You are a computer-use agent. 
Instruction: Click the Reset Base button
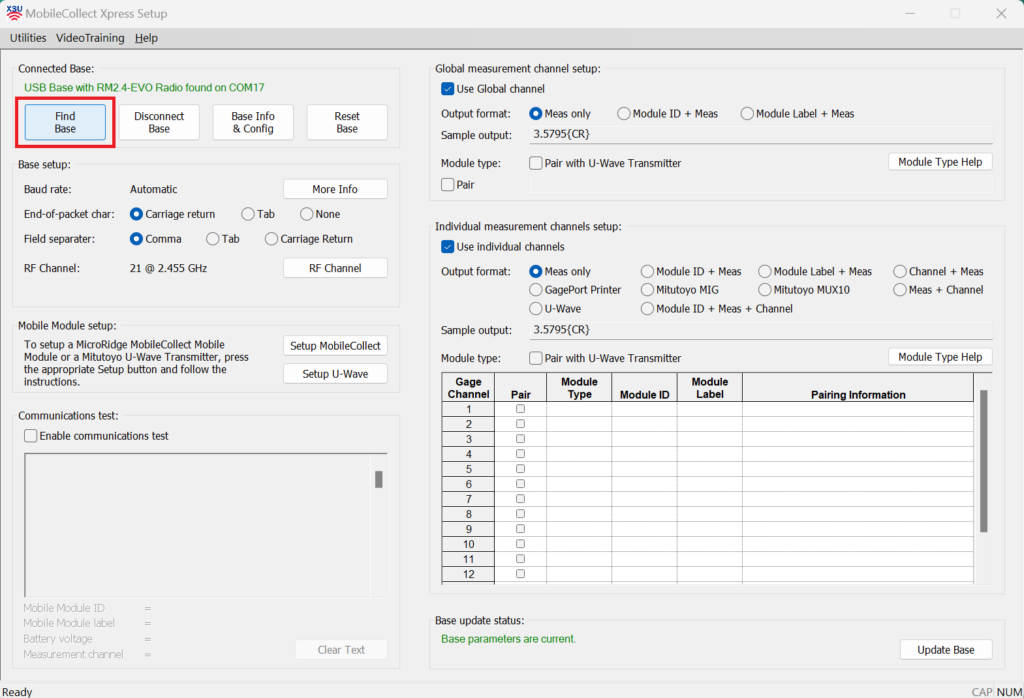pyautogui.click(x=347, y=122)
